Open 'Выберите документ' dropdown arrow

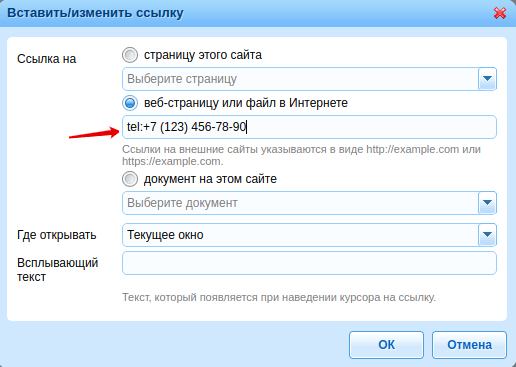(x=487, y=203)
